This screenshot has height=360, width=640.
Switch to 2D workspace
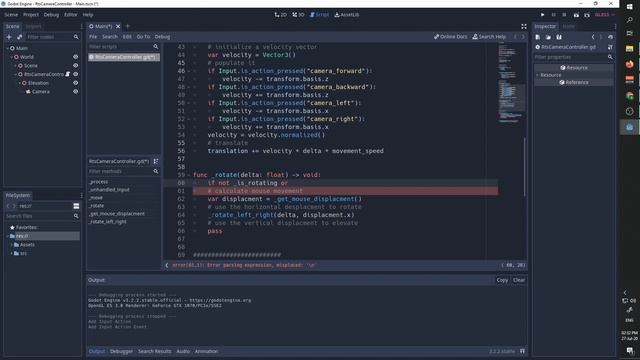coord(280,15)
